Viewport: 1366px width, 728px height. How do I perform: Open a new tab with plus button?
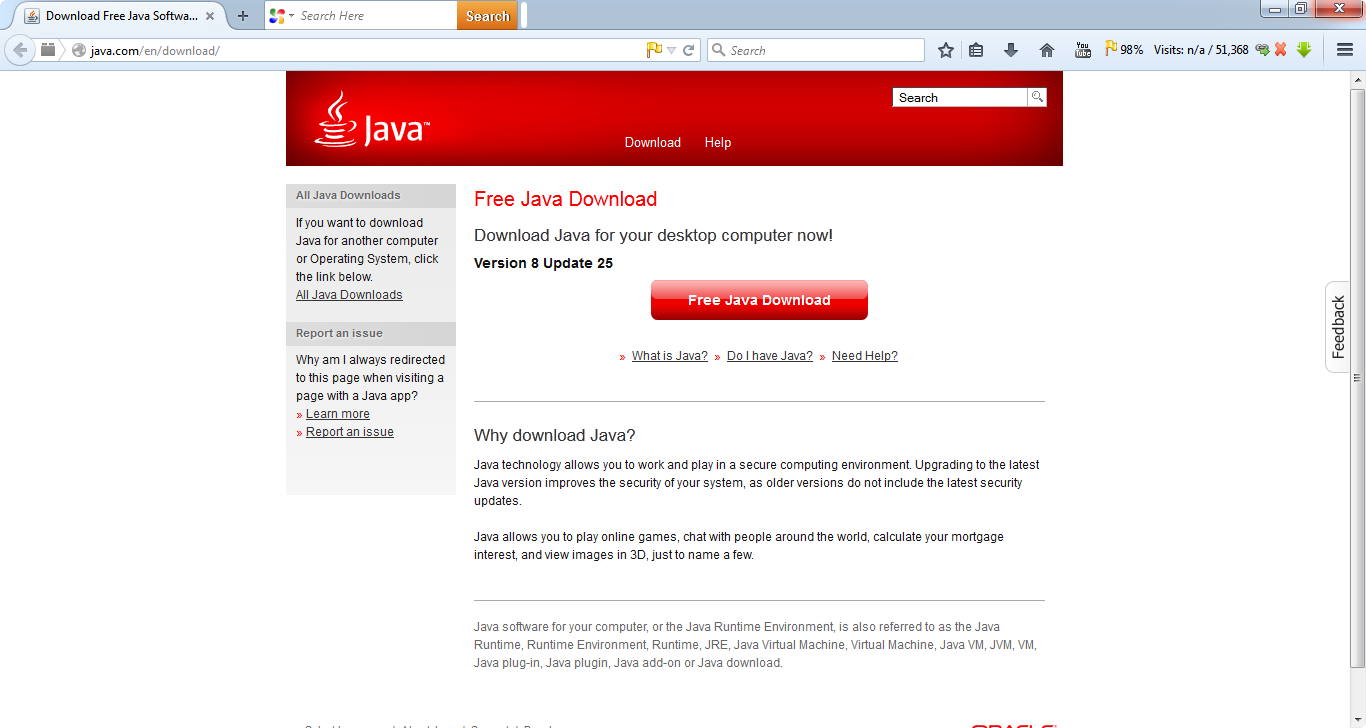pyautogui.click(x=242, y=16)
